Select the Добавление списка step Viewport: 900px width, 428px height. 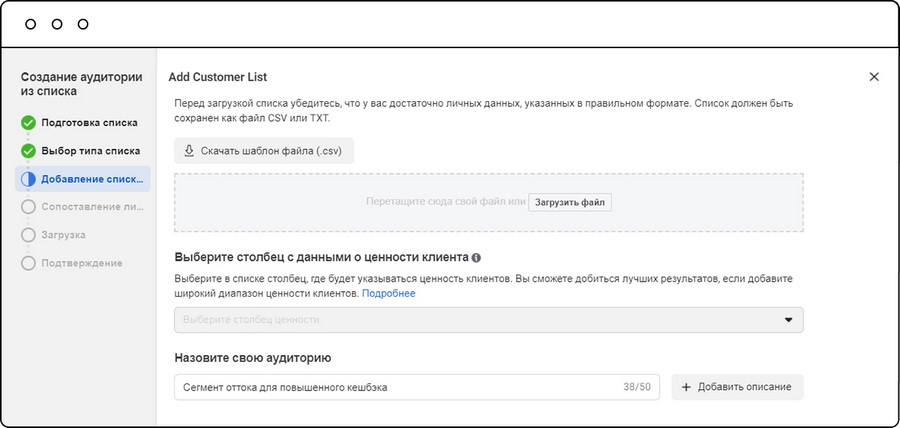[83, 179]
